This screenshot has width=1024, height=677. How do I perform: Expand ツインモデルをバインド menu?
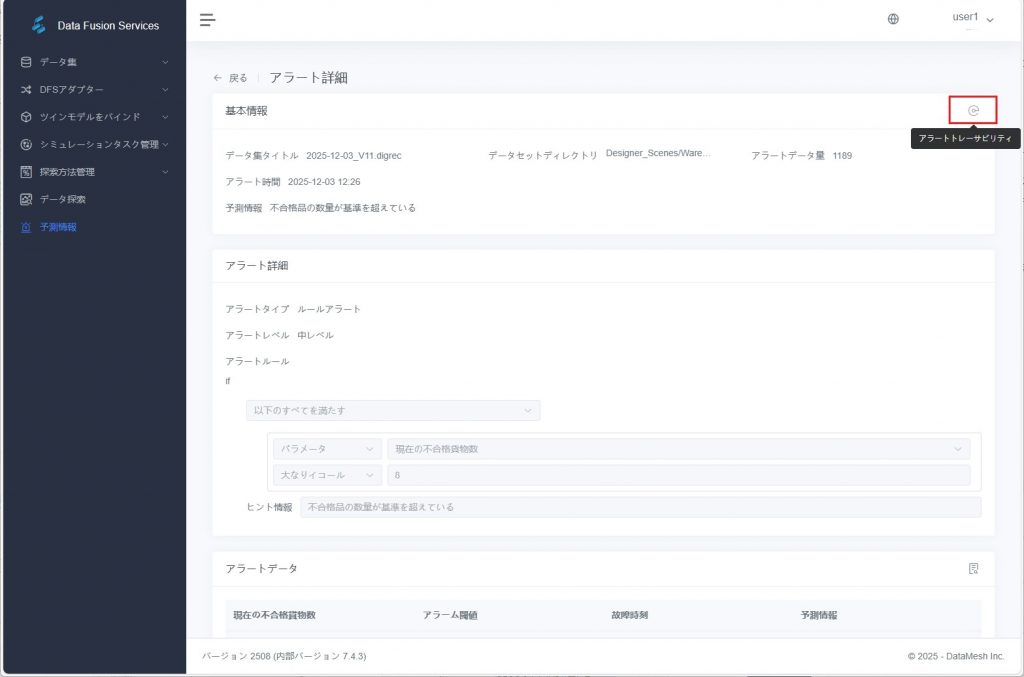94,117
